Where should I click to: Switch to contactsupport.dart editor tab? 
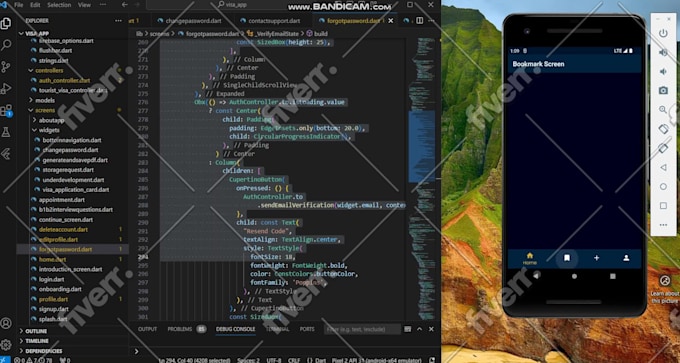pyautogui.click(x=274, y=20)
